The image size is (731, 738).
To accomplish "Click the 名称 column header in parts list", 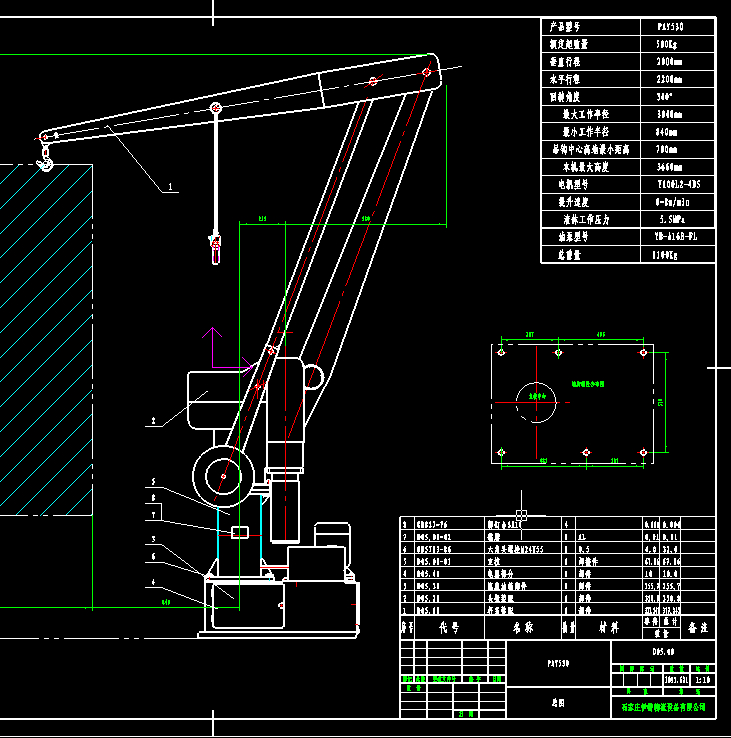I will pos(522,627).
